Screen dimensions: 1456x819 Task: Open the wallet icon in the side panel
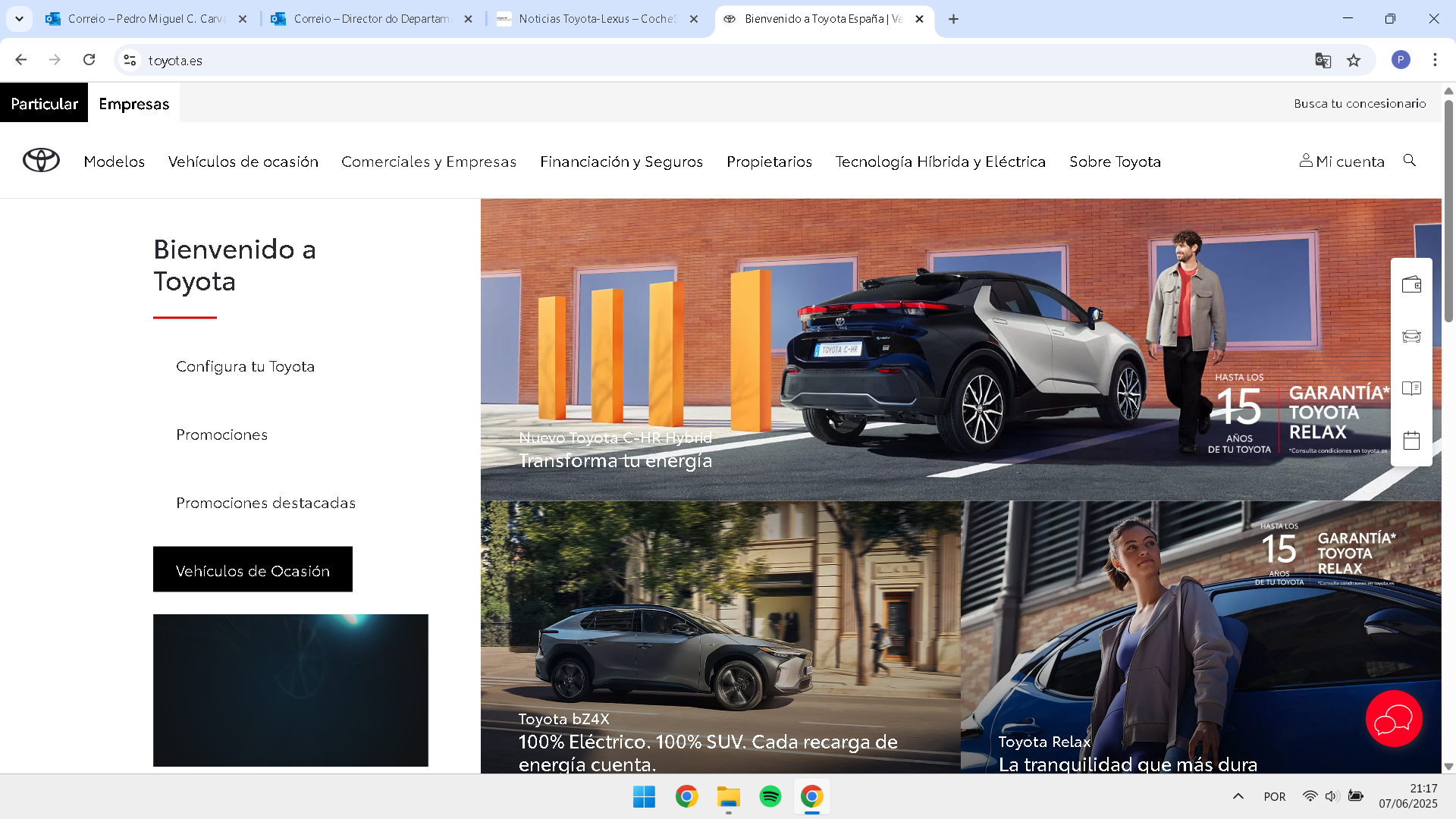click(1411, 284)
